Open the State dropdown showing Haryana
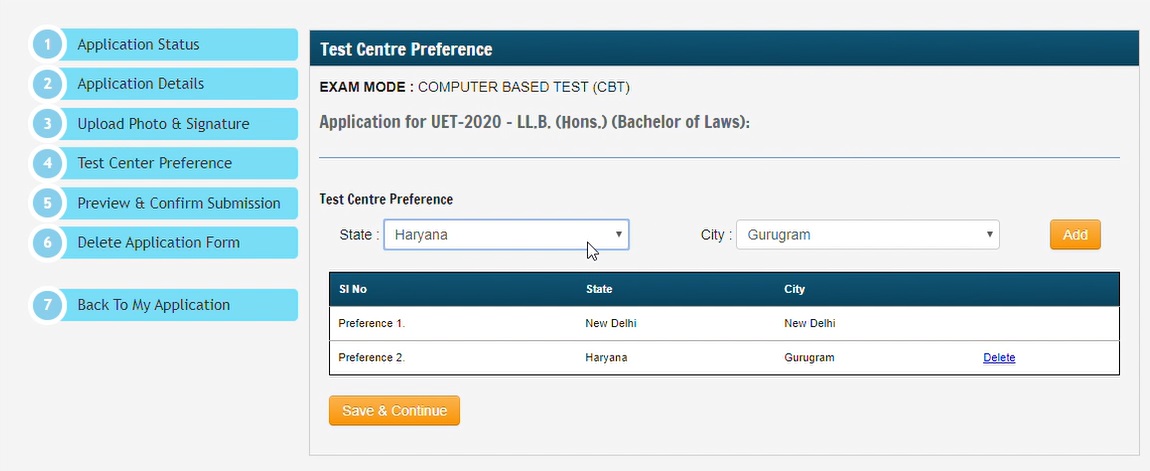 506,235
